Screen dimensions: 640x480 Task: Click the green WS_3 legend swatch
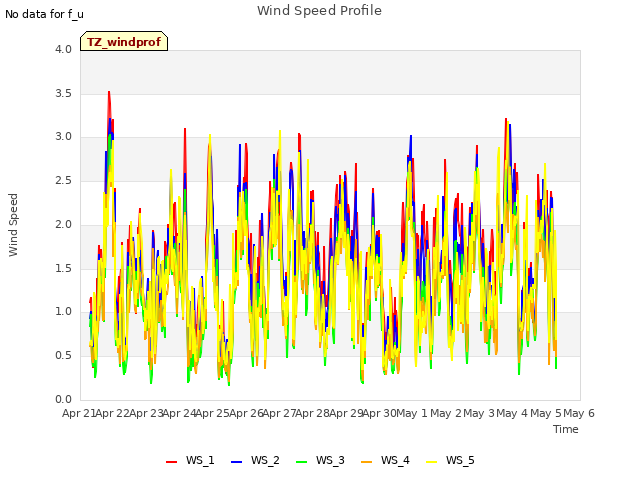301,462
